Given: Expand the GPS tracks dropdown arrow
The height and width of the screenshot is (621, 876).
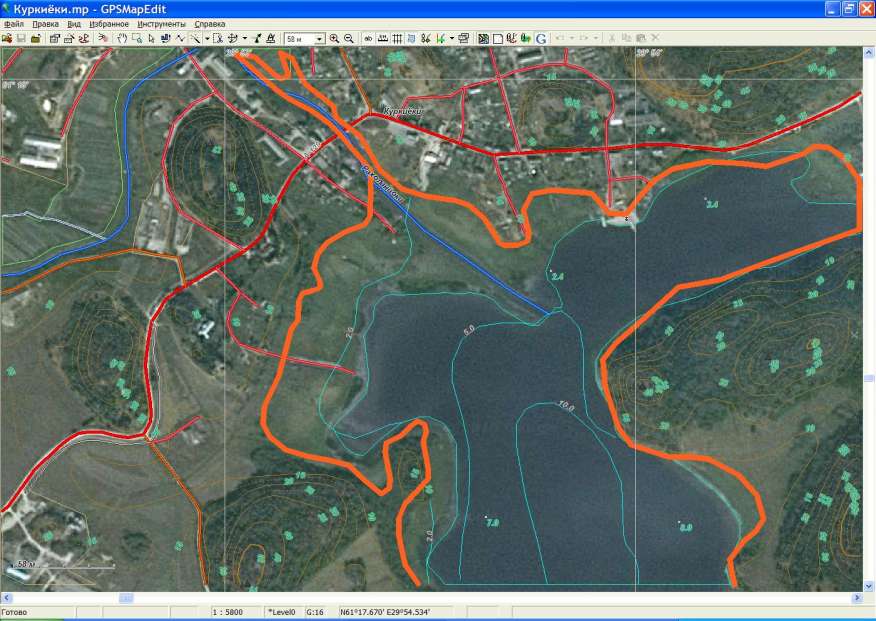Looking at the screenshot, I should click(x=452, y=38).
